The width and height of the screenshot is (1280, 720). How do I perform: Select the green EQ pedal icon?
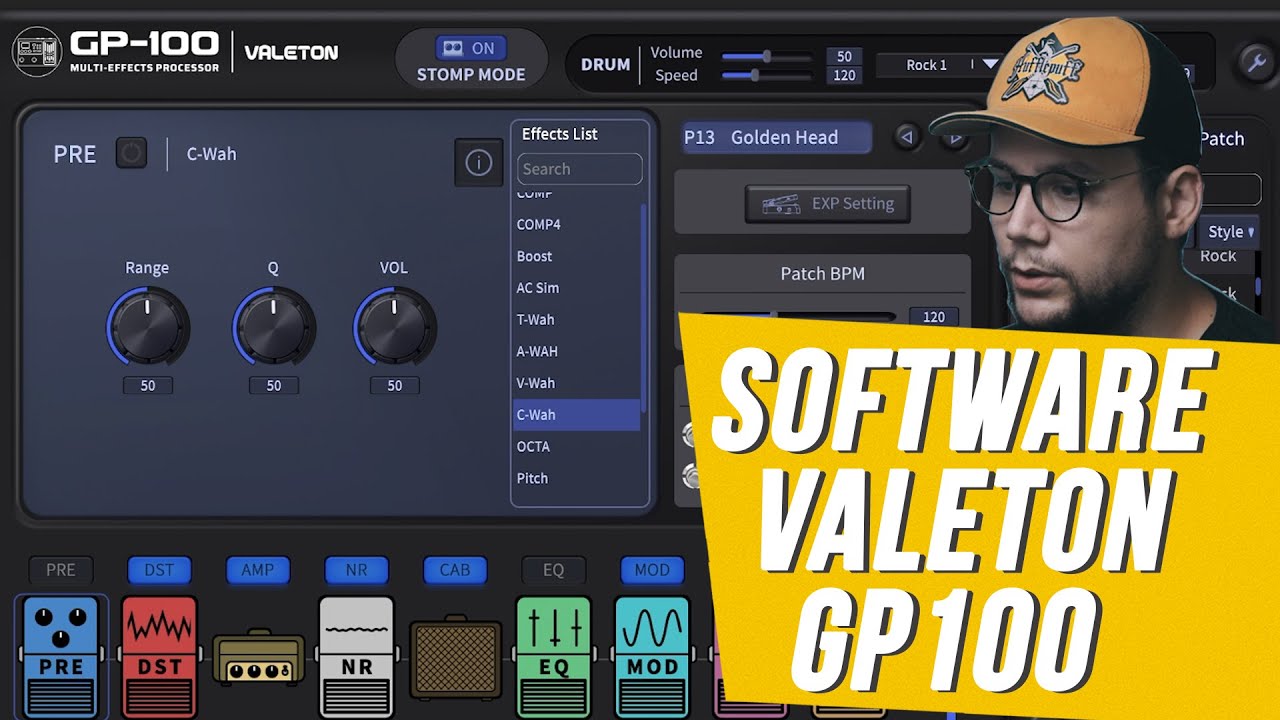pos(553,655)
